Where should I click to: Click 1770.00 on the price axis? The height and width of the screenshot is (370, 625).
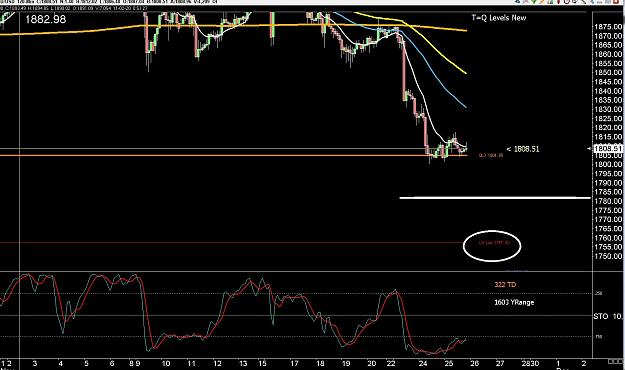pyautogui.click(x=608, y=220)
